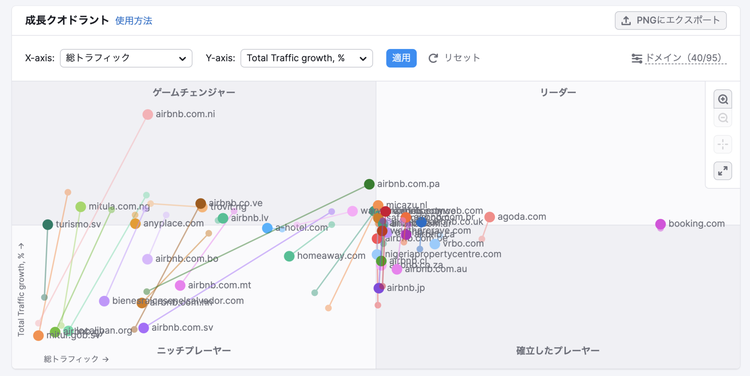The width and height of the screenshot is (750, 376).
Task: Apply axes with 適用 button
Action: tap(401, 58)
